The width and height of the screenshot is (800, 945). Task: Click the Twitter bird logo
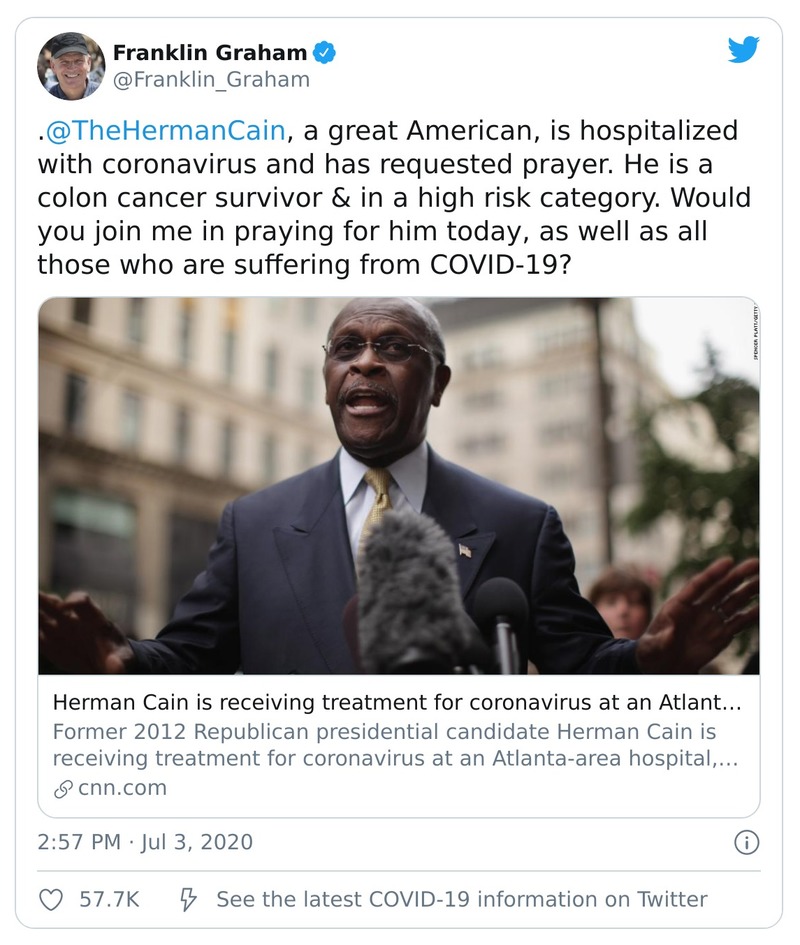point(742,51)
